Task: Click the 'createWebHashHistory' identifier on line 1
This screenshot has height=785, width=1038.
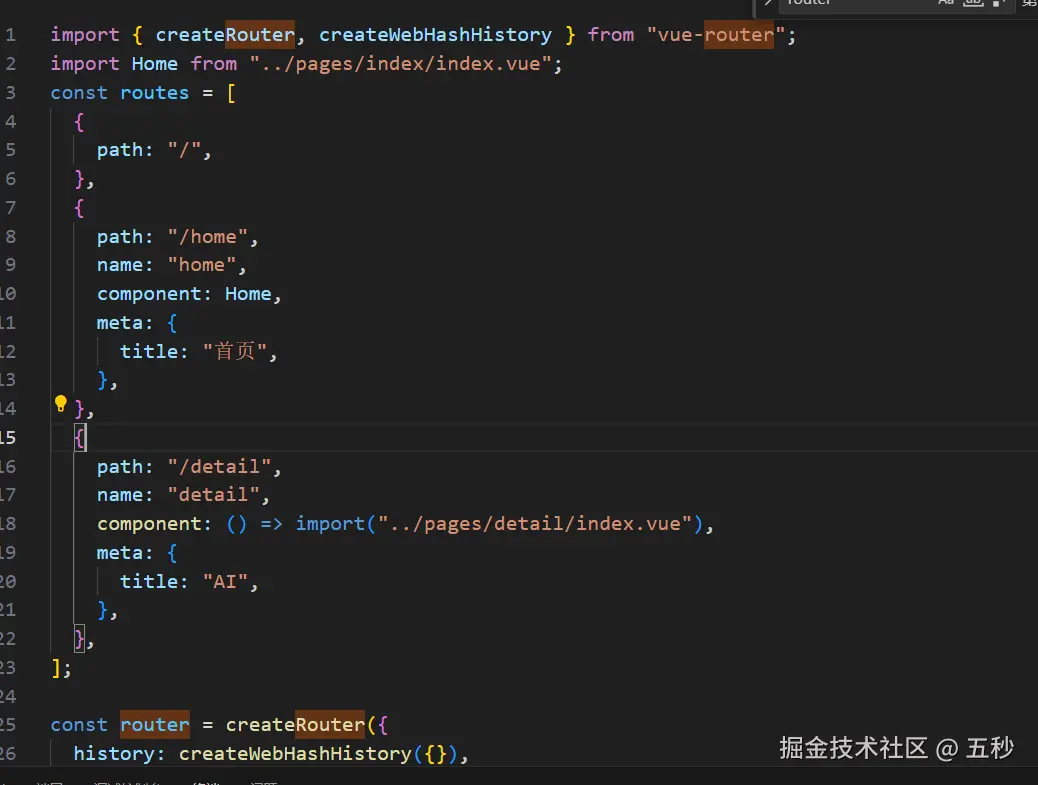Action: tap(435, 34)
